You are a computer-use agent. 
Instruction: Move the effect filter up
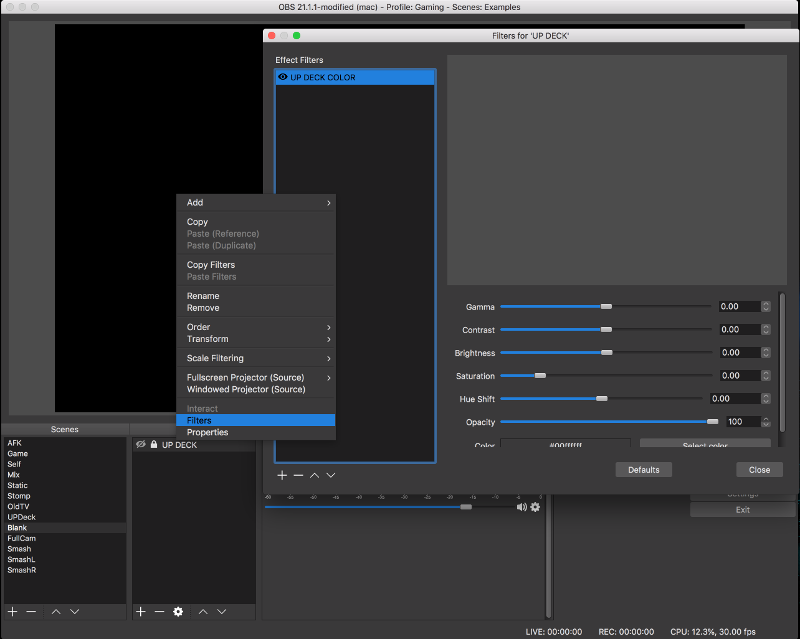(314, 475)
